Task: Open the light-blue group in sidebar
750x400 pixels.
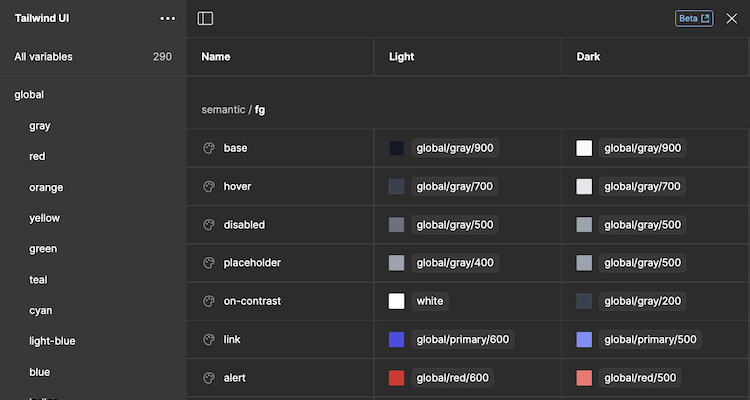Action: (x=52, y=341)
